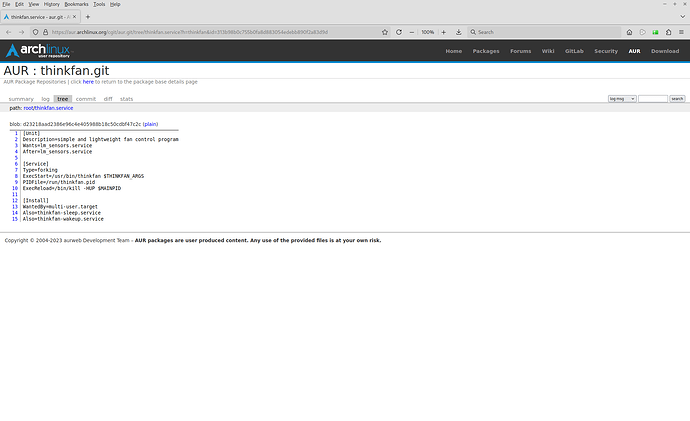The image size is (690, 421).
Task: Focus the cgit search text field
Action: coord(653,99)
